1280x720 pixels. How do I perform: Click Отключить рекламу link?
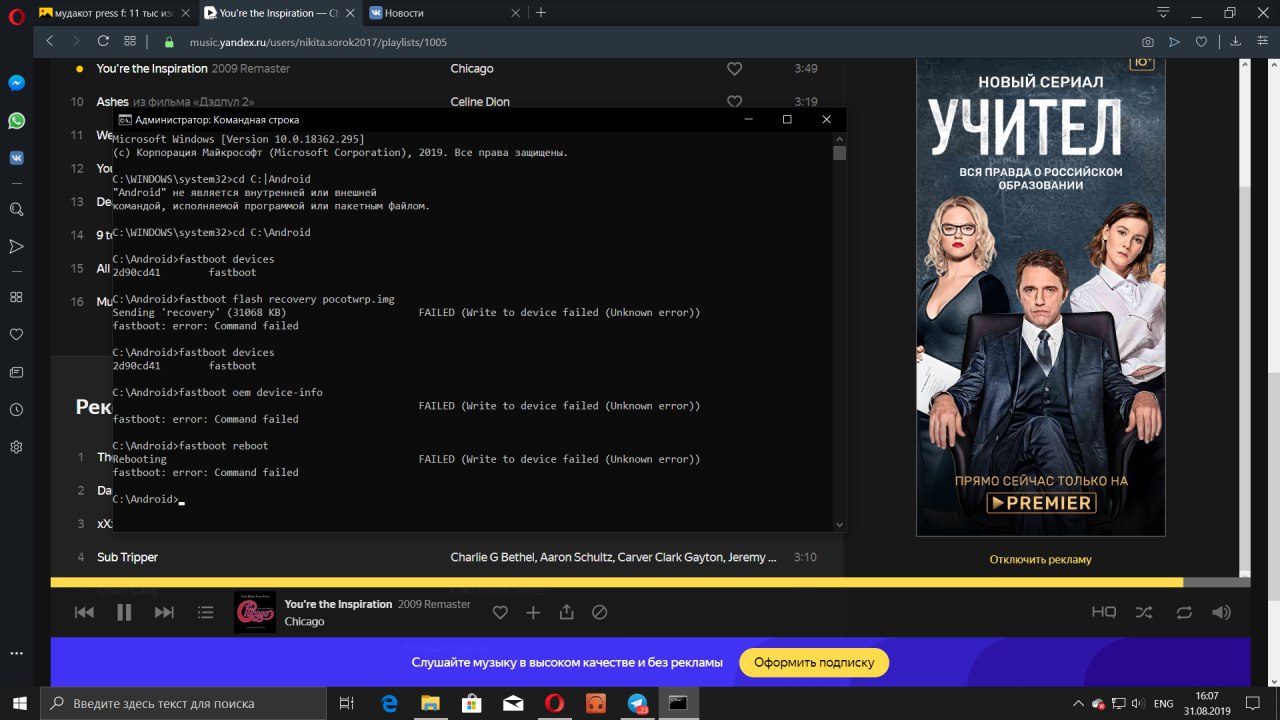coord(1040,560)
